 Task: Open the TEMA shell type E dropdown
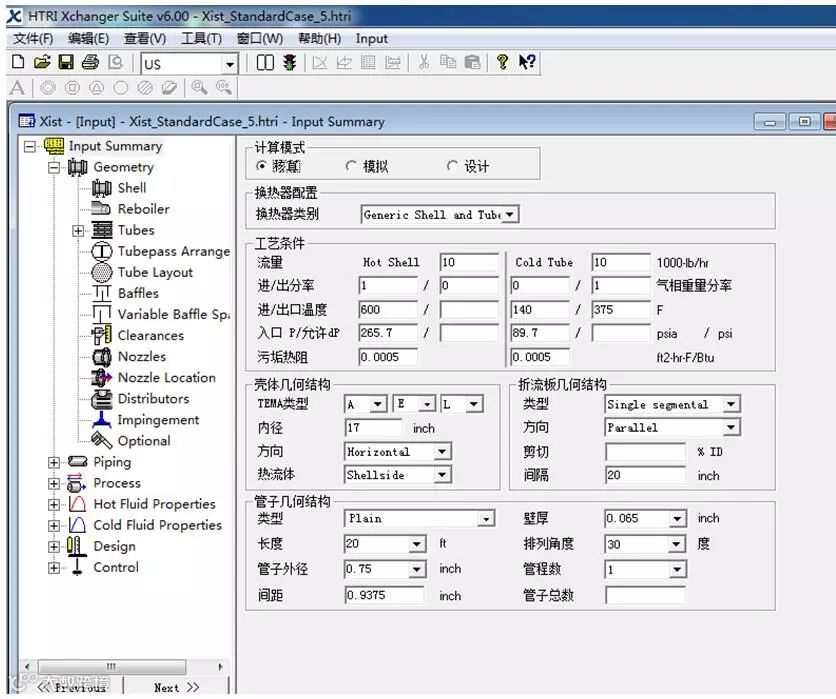pyautogui.click(x=427, y=404)
